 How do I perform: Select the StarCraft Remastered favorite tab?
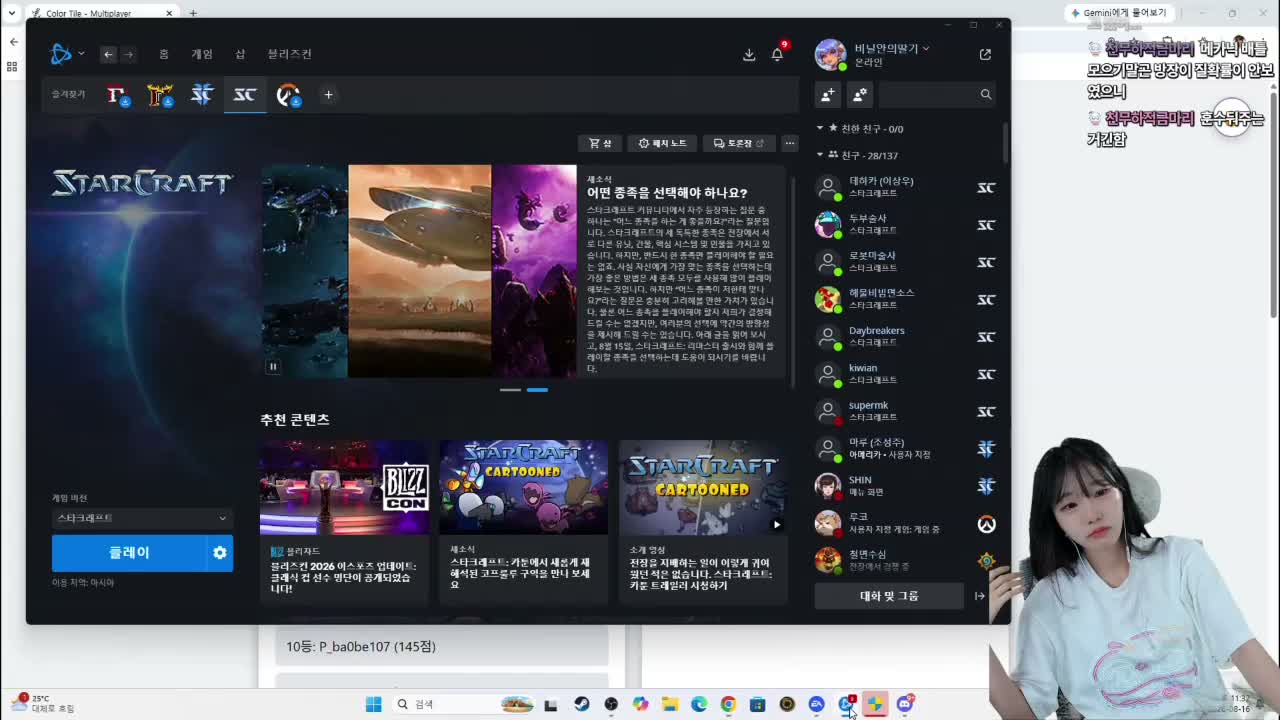coord(245,95)
